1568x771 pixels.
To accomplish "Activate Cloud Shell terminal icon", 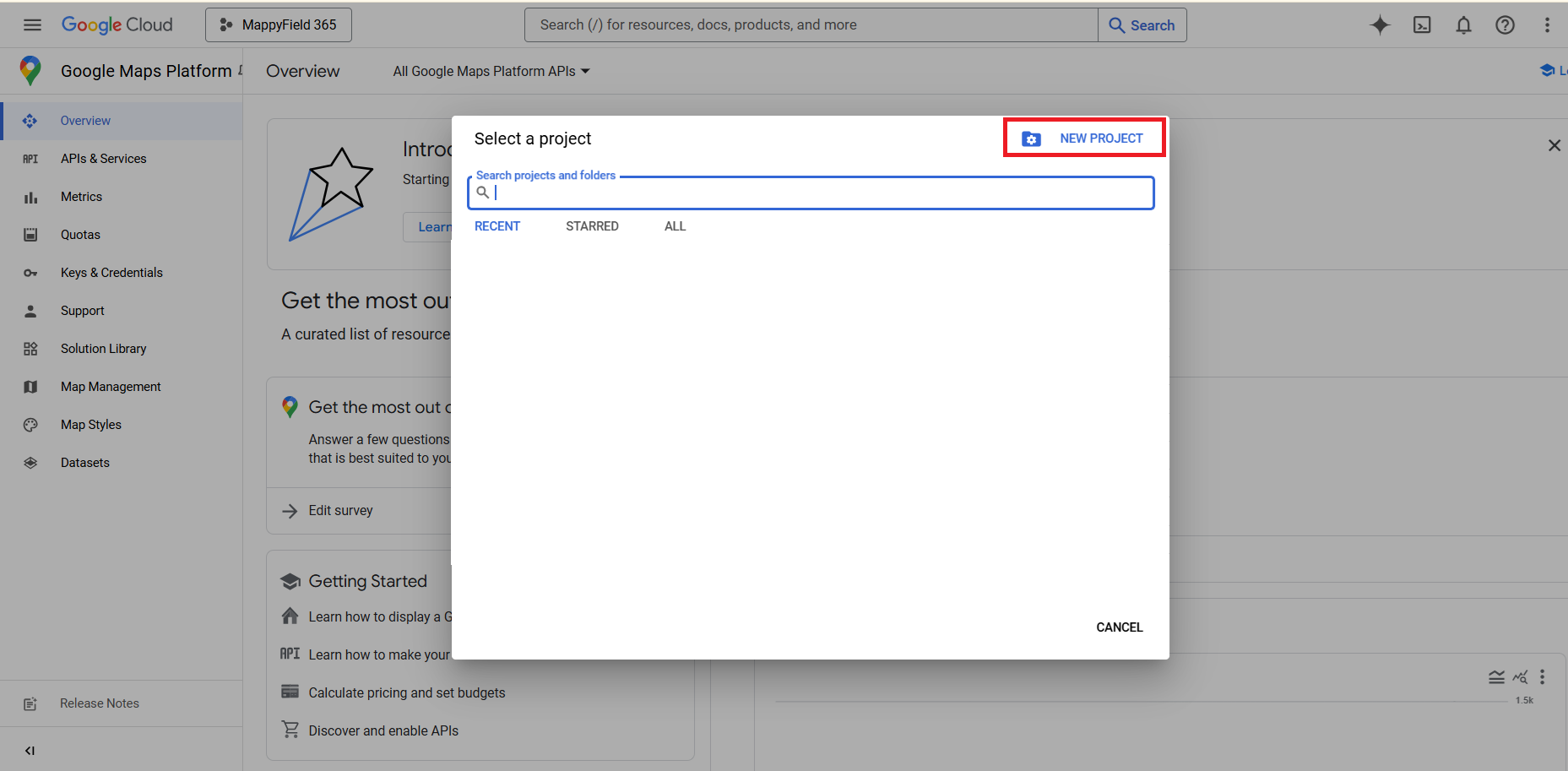I will (x=1422, y=25).
